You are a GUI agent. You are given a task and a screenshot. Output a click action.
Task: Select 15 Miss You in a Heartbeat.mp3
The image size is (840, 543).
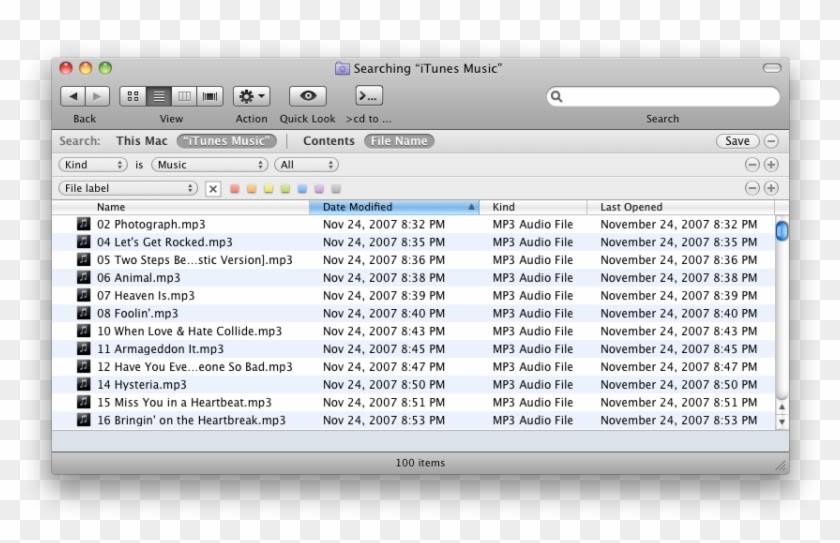click(414, 402)
